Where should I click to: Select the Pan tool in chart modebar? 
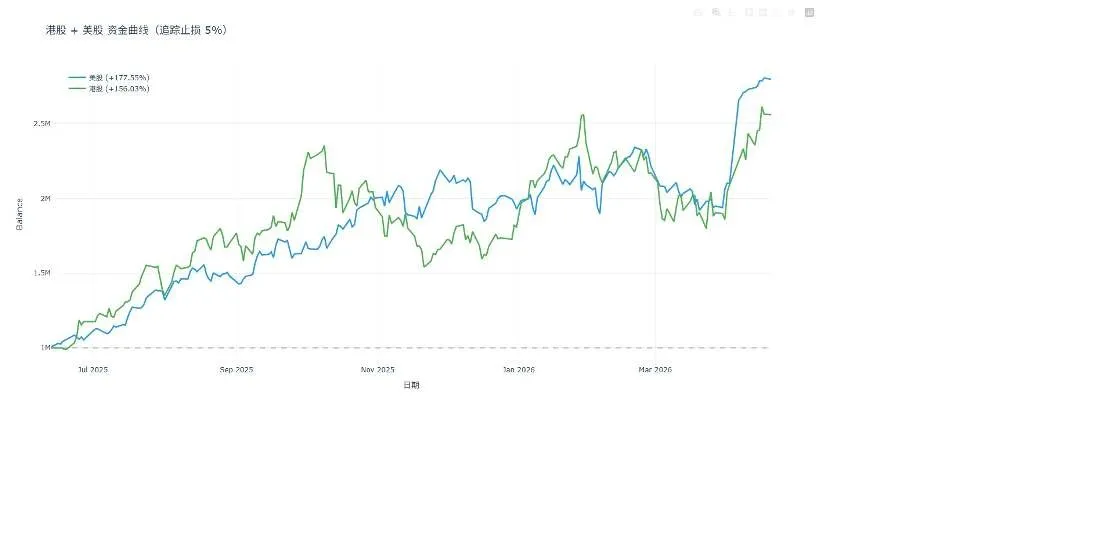tap(732, 12)
